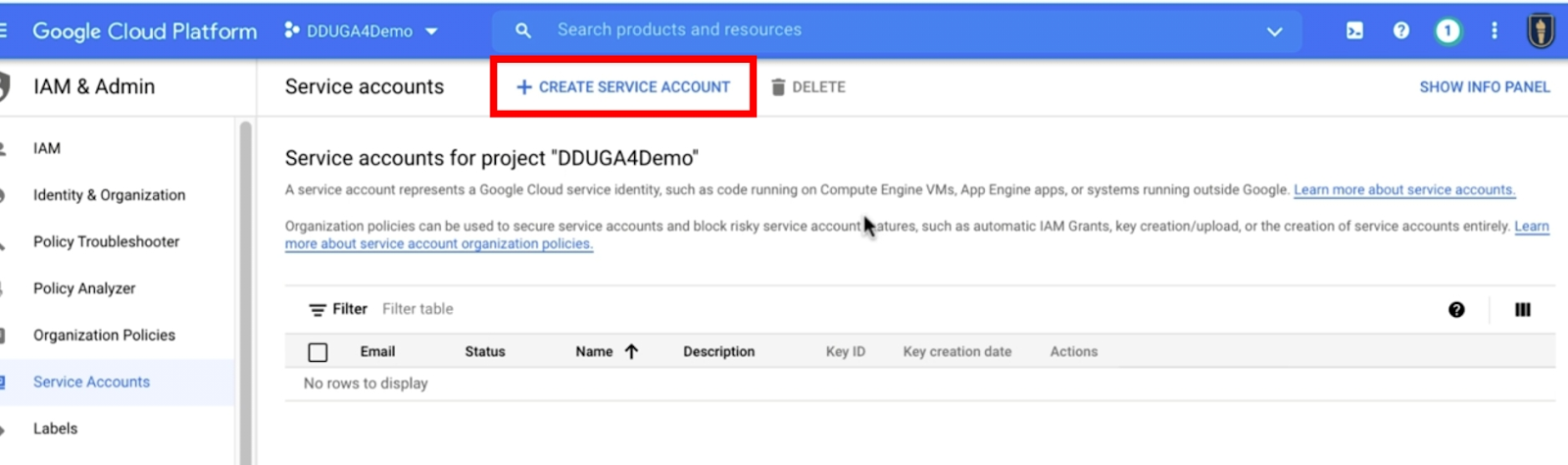Open Labels in the sidebar
This screenshot has width=1568, height=465.
pos(55,429)
